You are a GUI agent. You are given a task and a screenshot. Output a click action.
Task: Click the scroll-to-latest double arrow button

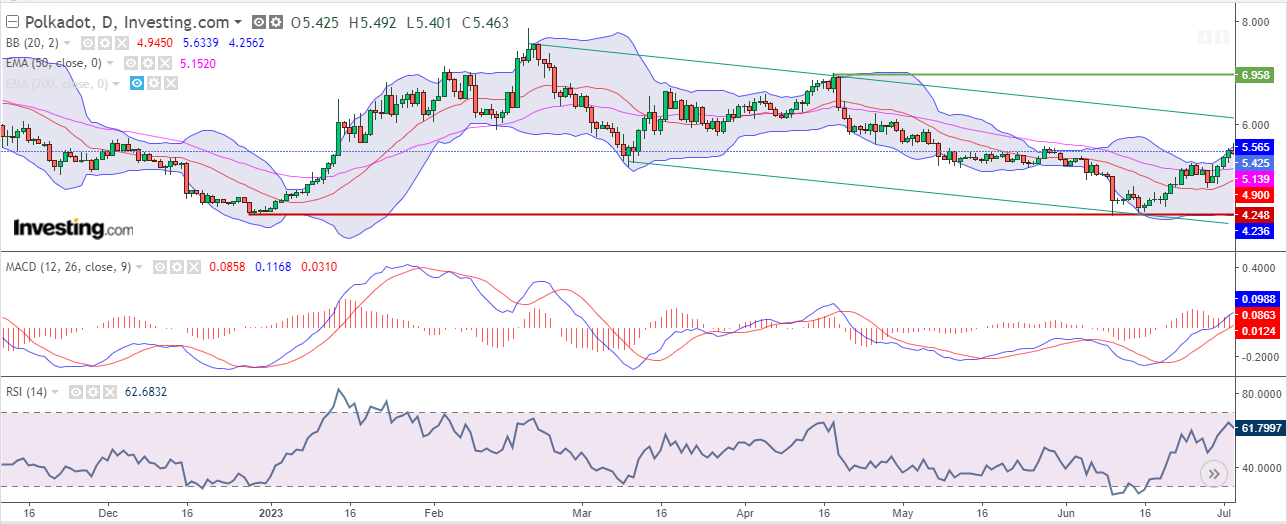tap(1214, 474)
